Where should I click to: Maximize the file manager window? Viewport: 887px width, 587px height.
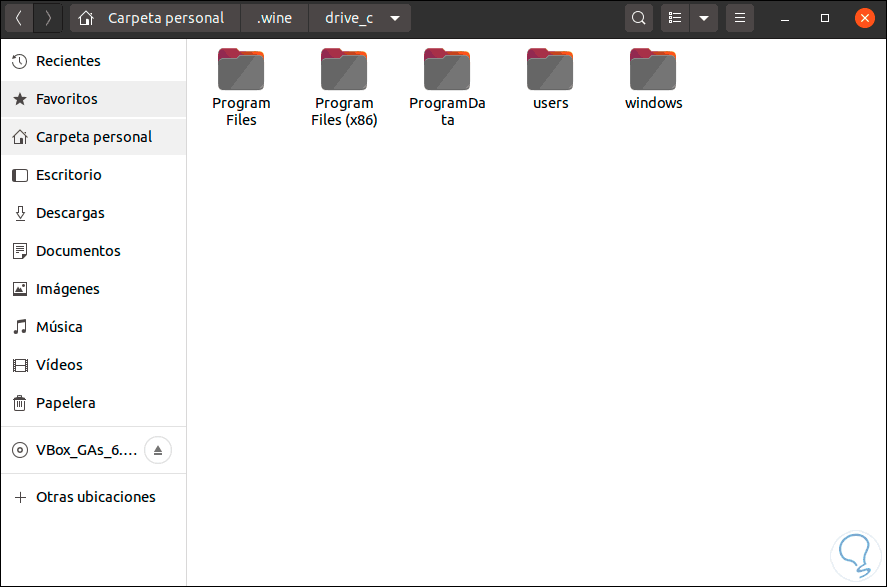coord(825,18)
